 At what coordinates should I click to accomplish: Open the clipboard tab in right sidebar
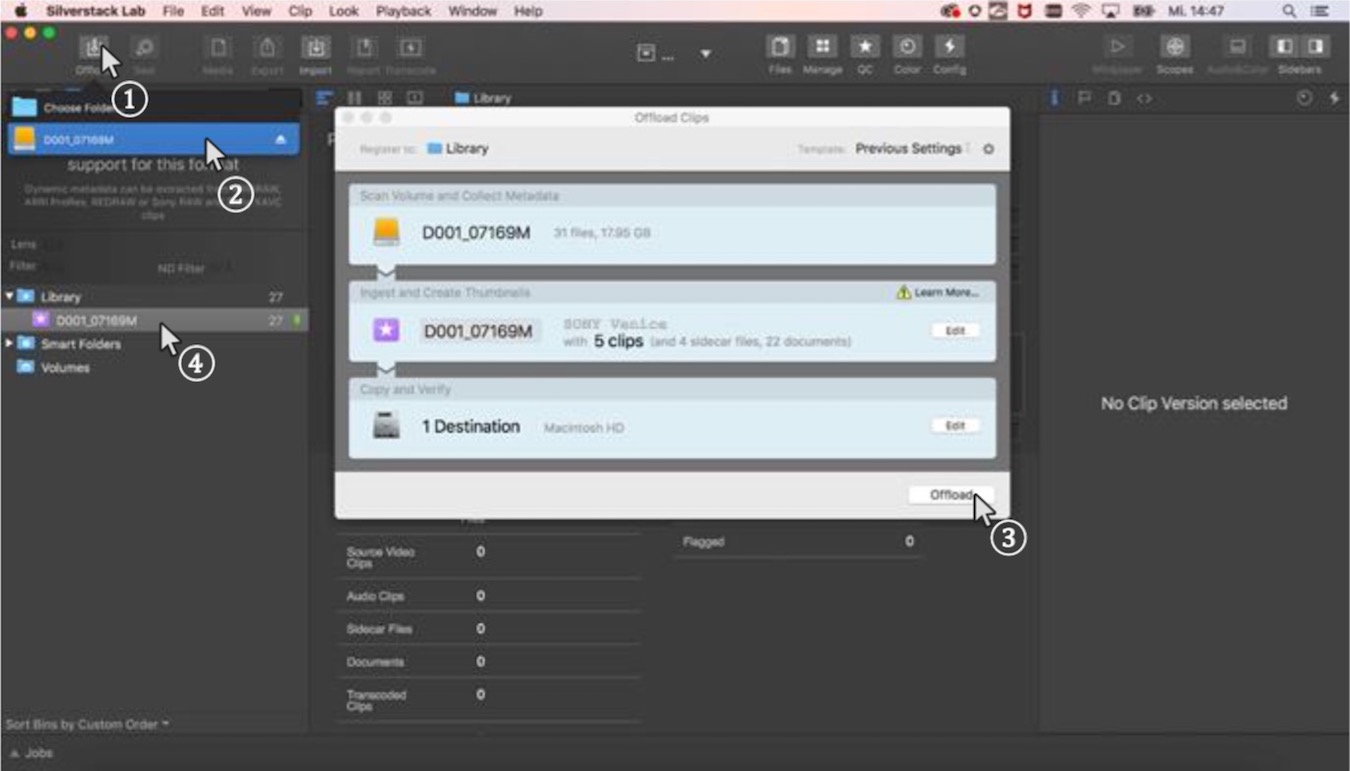pyautogui.click(x=1113, y=98)
